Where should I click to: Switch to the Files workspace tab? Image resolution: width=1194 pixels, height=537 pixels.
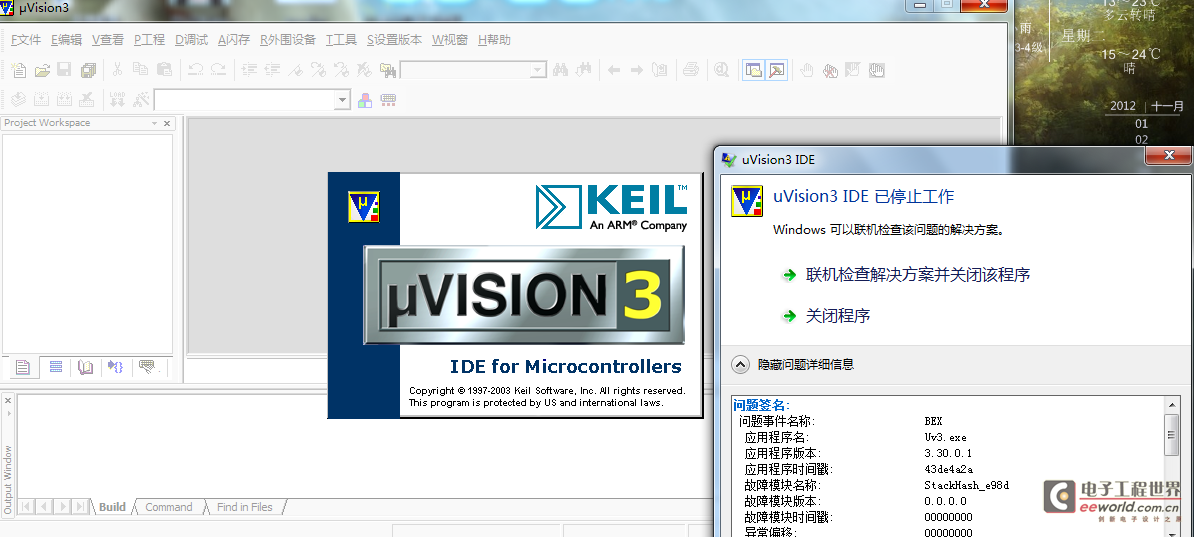[22, 368]
